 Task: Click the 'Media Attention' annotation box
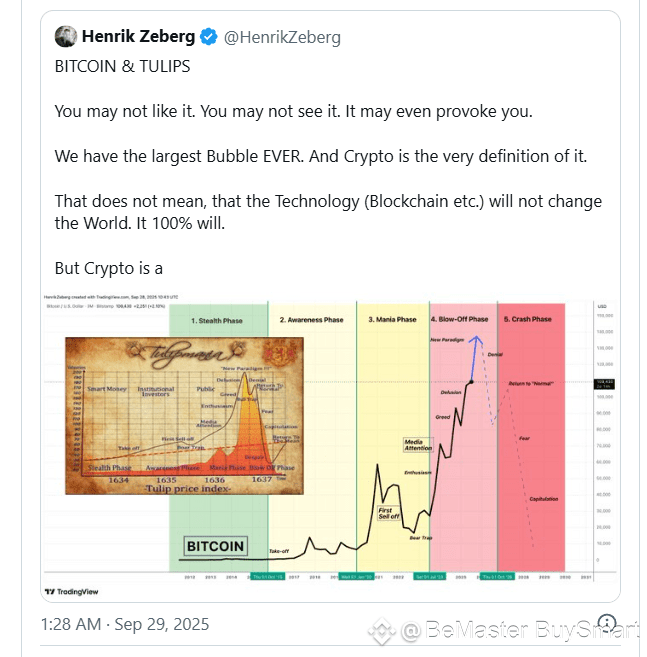coord(418,445)
